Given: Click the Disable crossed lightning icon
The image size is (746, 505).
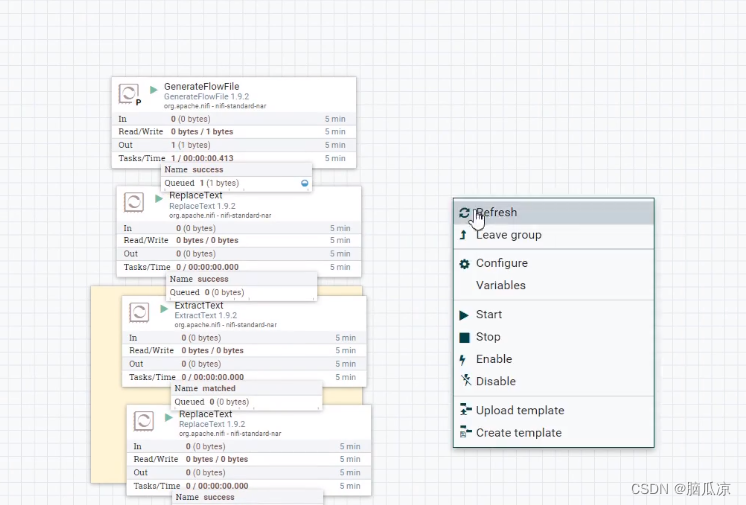Looking at the screenshot, I should (x=466, y=380).
